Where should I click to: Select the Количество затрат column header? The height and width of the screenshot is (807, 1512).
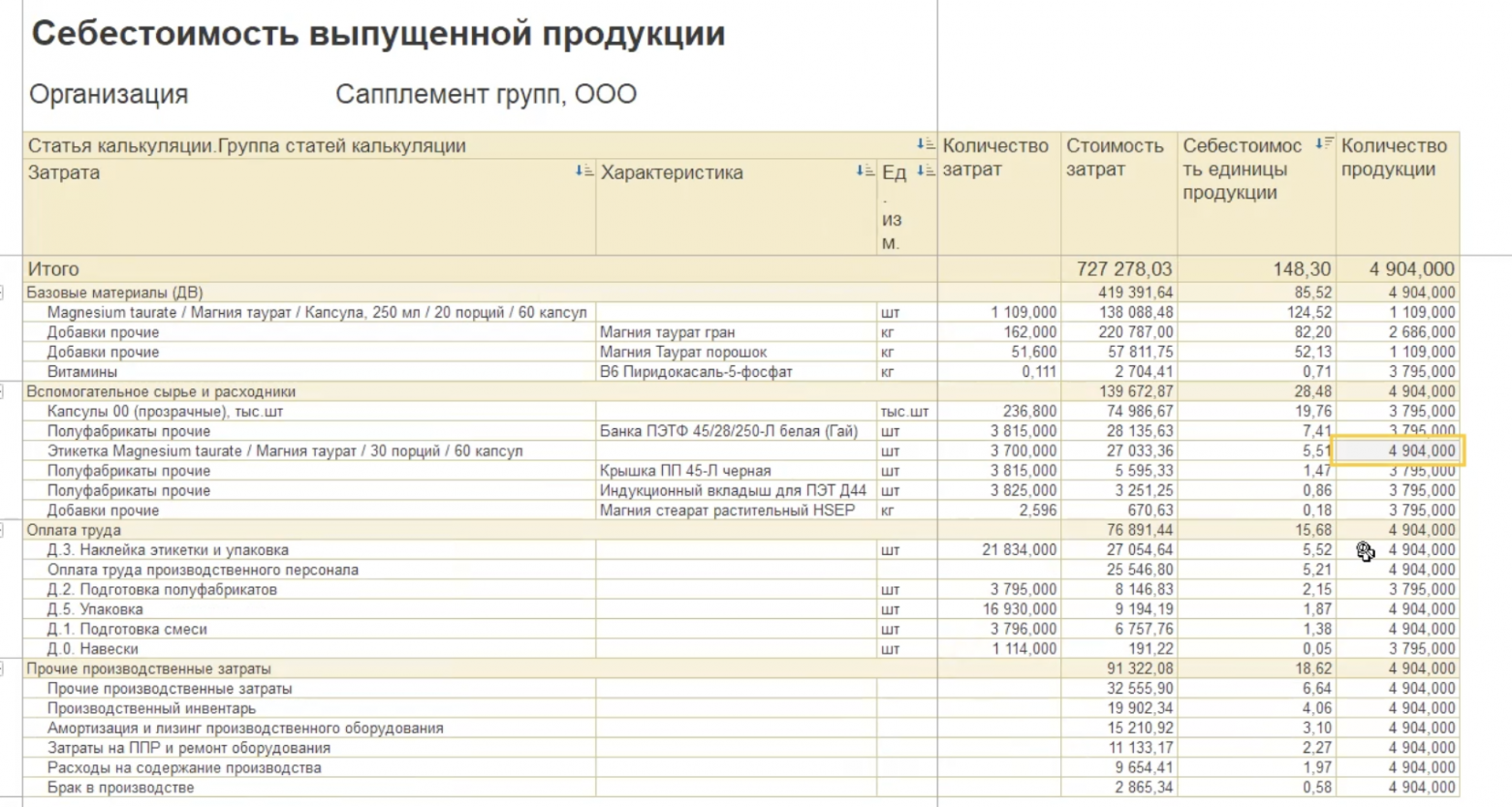[x=999, y=194]
